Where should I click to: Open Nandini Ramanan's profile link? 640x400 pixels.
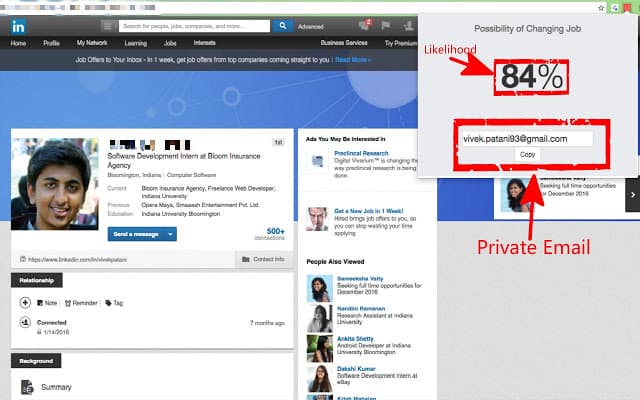(361, 309)
